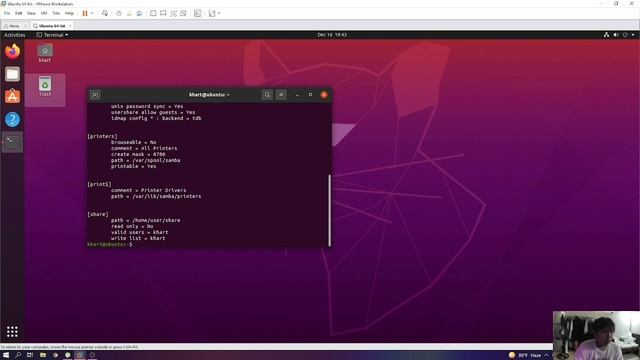This screenshot has height=360, width=640.
Task: Click the 'valid users = khart' line
Action: tap(140, 232)
